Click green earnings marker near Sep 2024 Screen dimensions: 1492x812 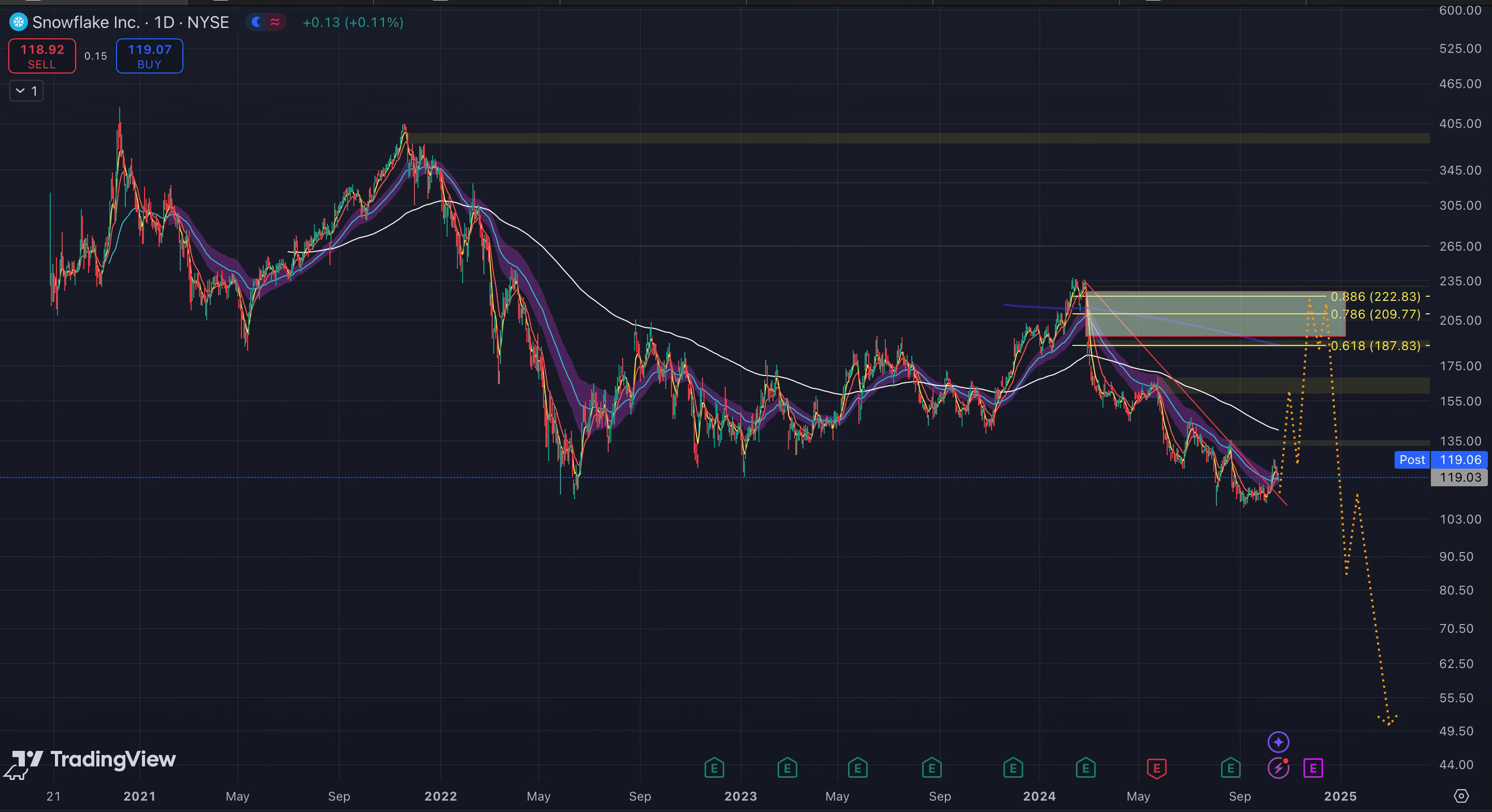click(1230, 768)
